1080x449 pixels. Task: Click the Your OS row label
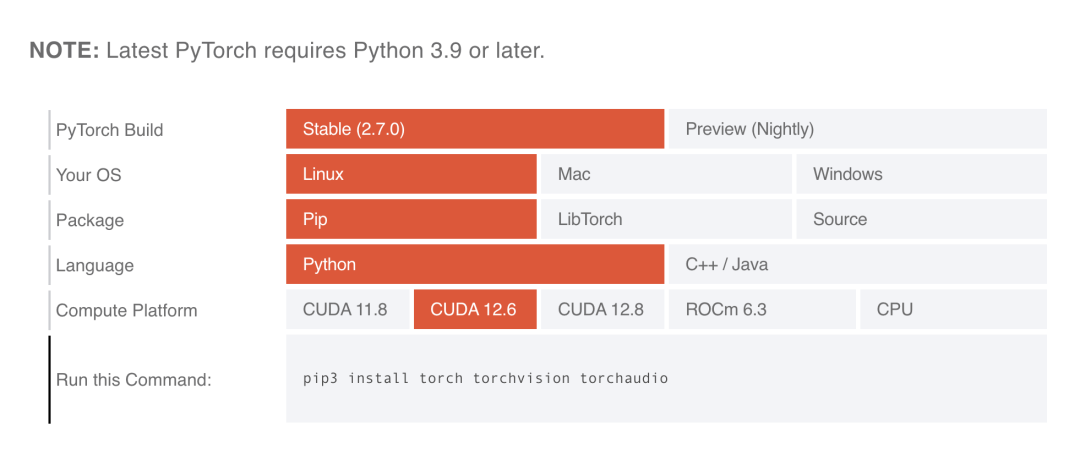click(89, 175)
